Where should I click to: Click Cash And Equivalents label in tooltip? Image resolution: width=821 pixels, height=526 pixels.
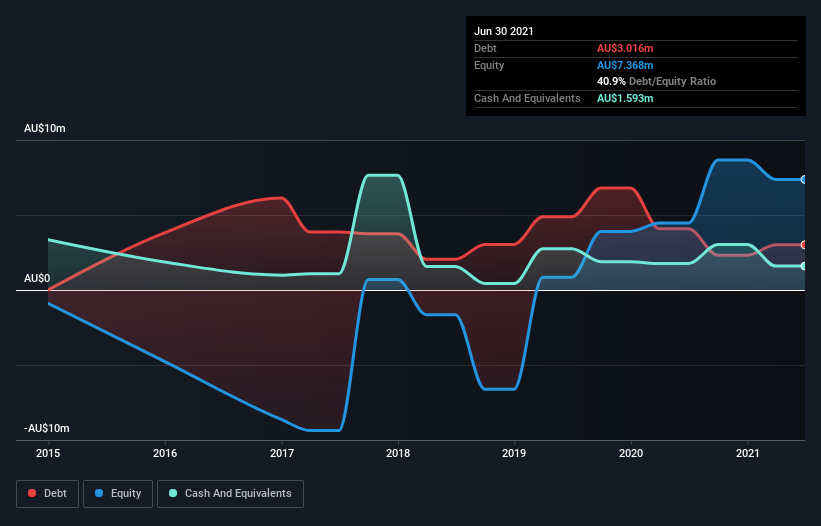click(x=527, y=98)
